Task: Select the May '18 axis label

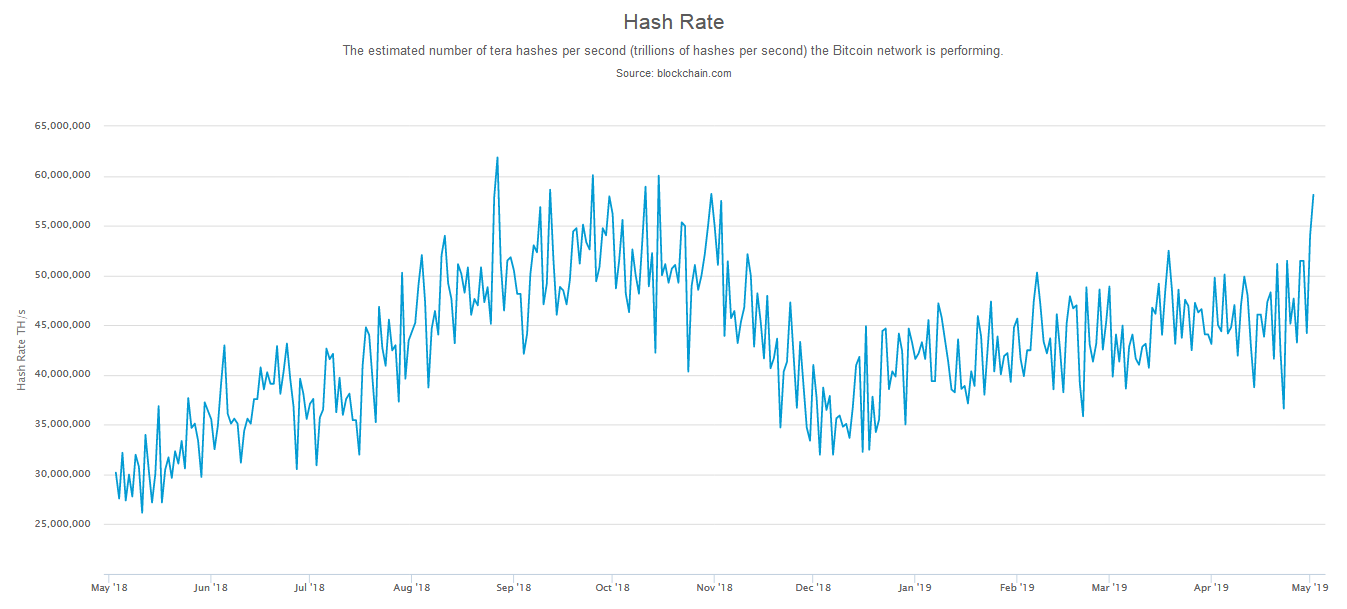Action: tap(110, 588)
